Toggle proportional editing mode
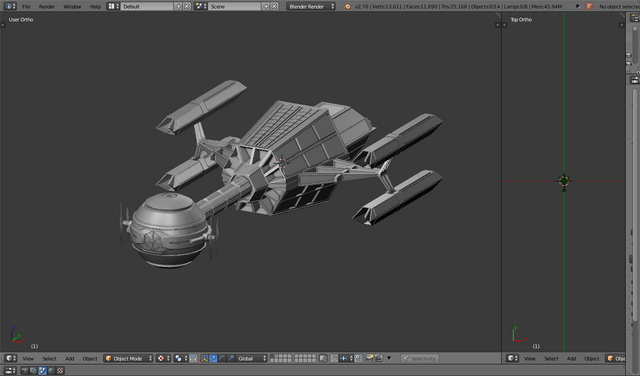 pyautogui.click(x=334, y=358)
